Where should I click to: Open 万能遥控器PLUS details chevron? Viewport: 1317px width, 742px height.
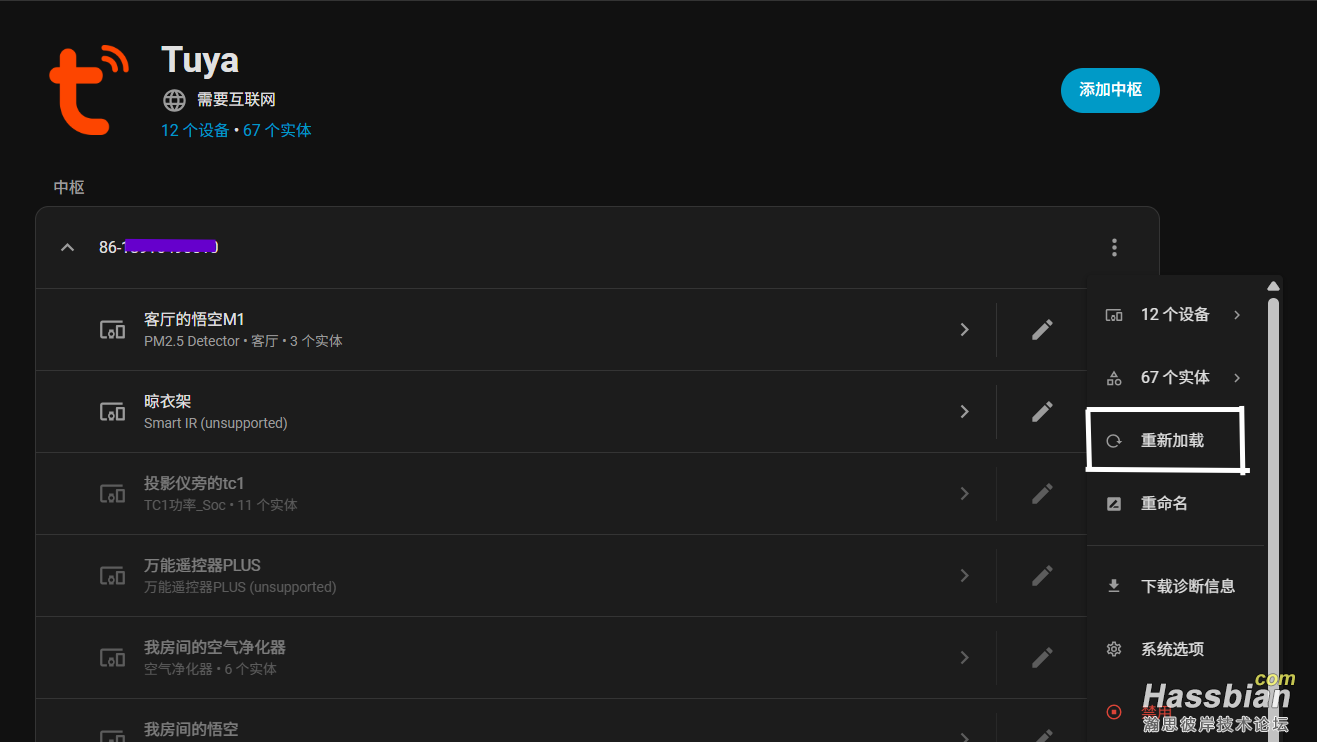[964, 575]
